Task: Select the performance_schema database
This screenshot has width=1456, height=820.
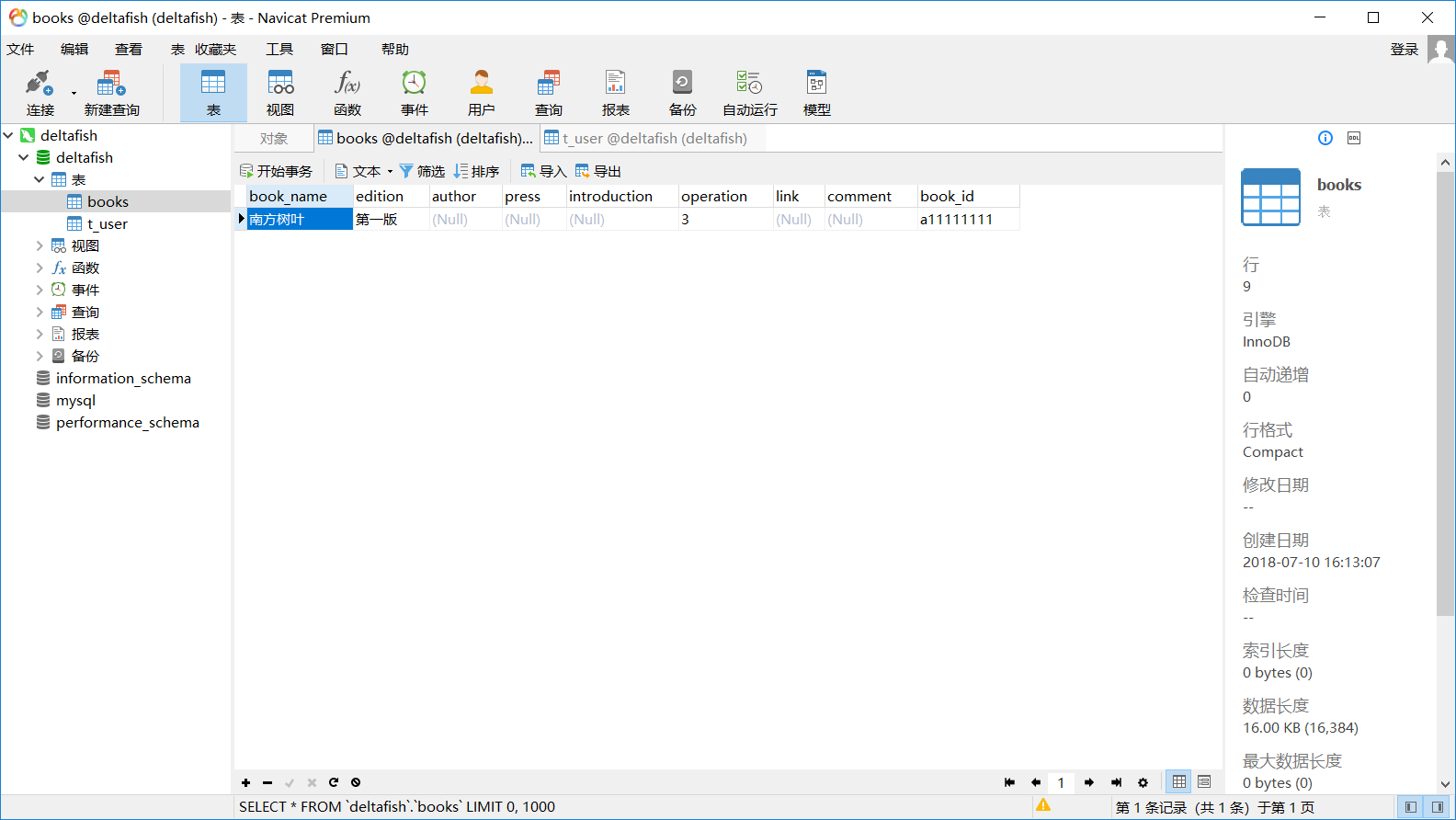Action: pyautogui.click(x=127, y=422)
